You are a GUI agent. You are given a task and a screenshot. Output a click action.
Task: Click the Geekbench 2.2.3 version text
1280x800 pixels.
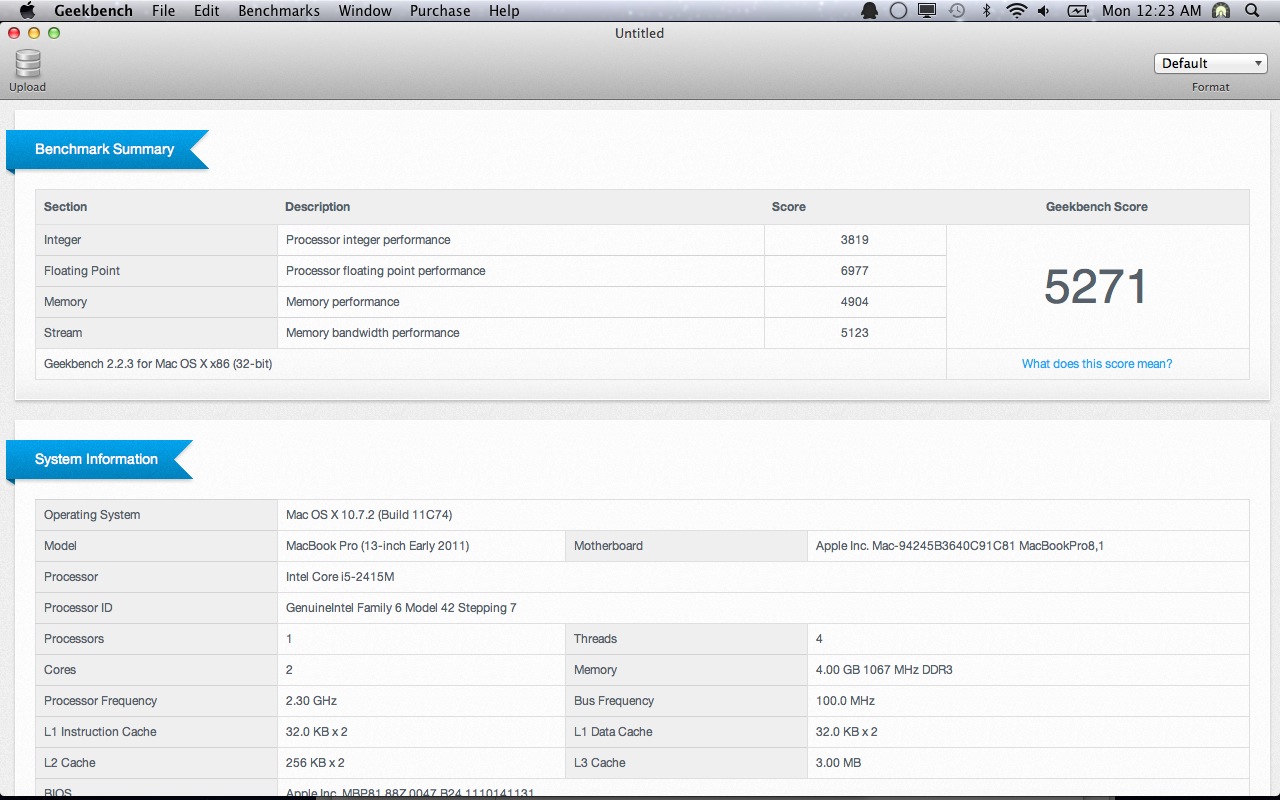coord(158,364)
